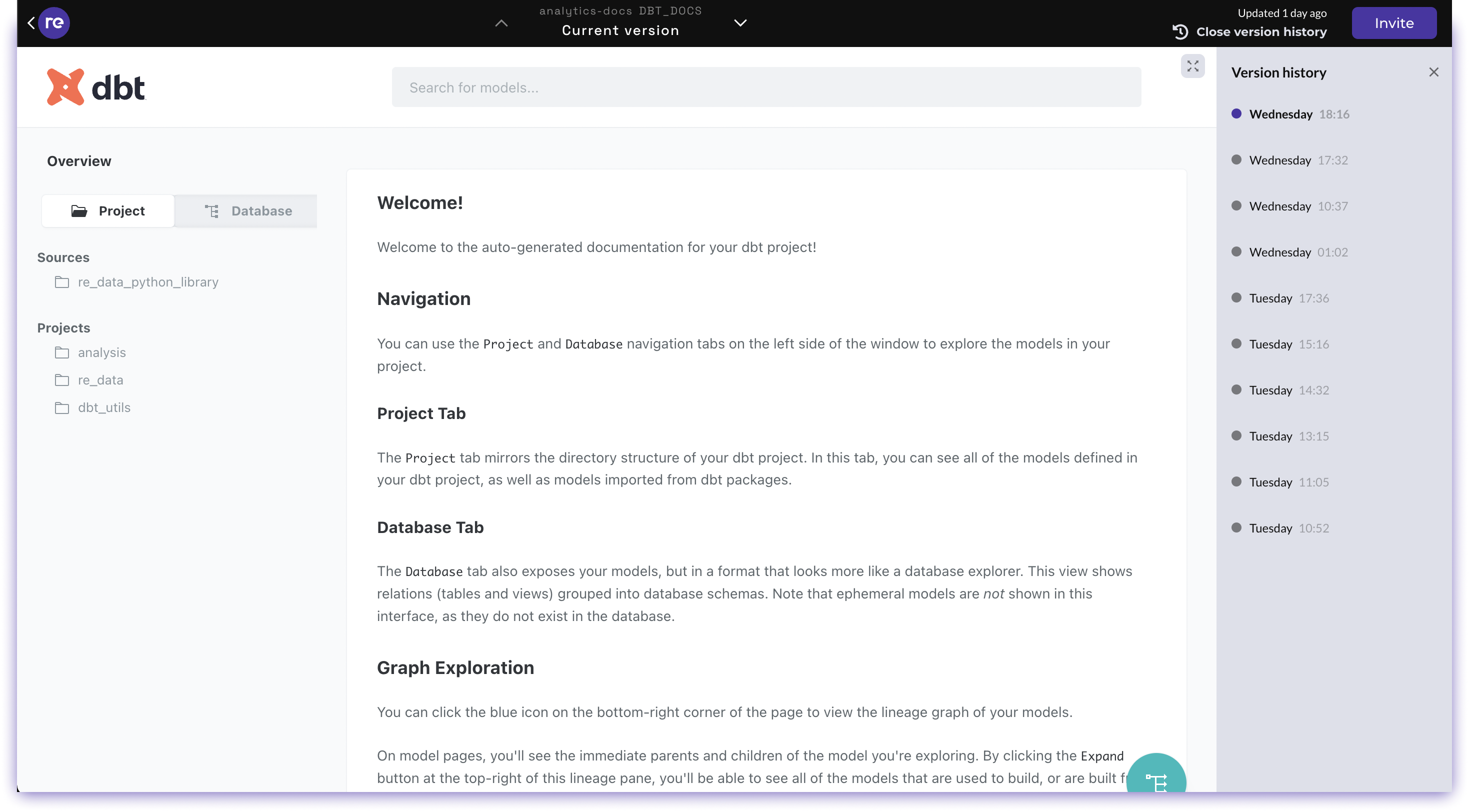Switch to the Project tab

tap(108, 211)
